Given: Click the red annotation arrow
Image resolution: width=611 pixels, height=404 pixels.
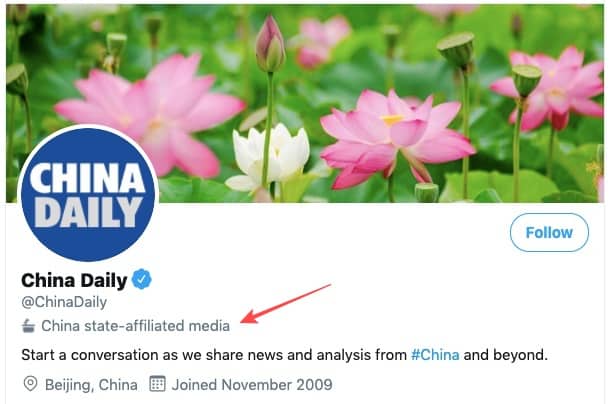Looking at the screenshot, I should click(x=286, y=303).
